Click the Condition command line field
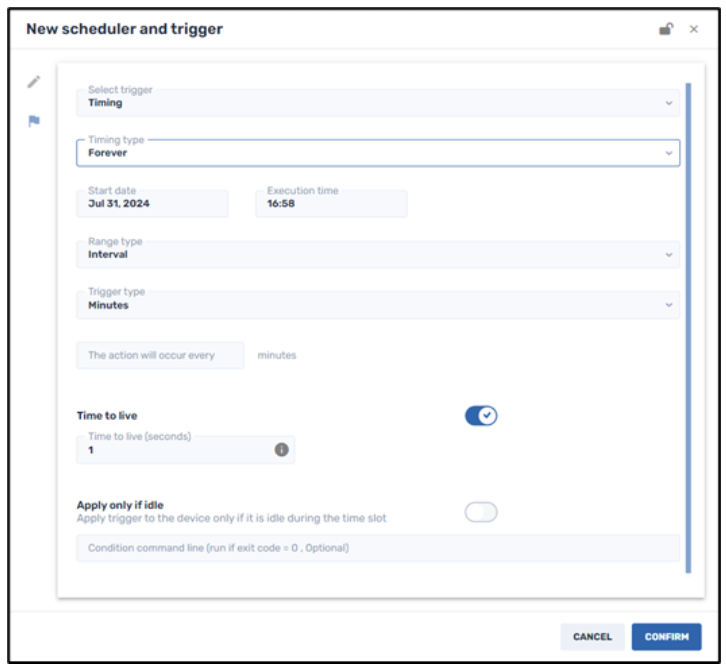Image resolution: width=726 pixels, height=665 pixels. point(378,548)
